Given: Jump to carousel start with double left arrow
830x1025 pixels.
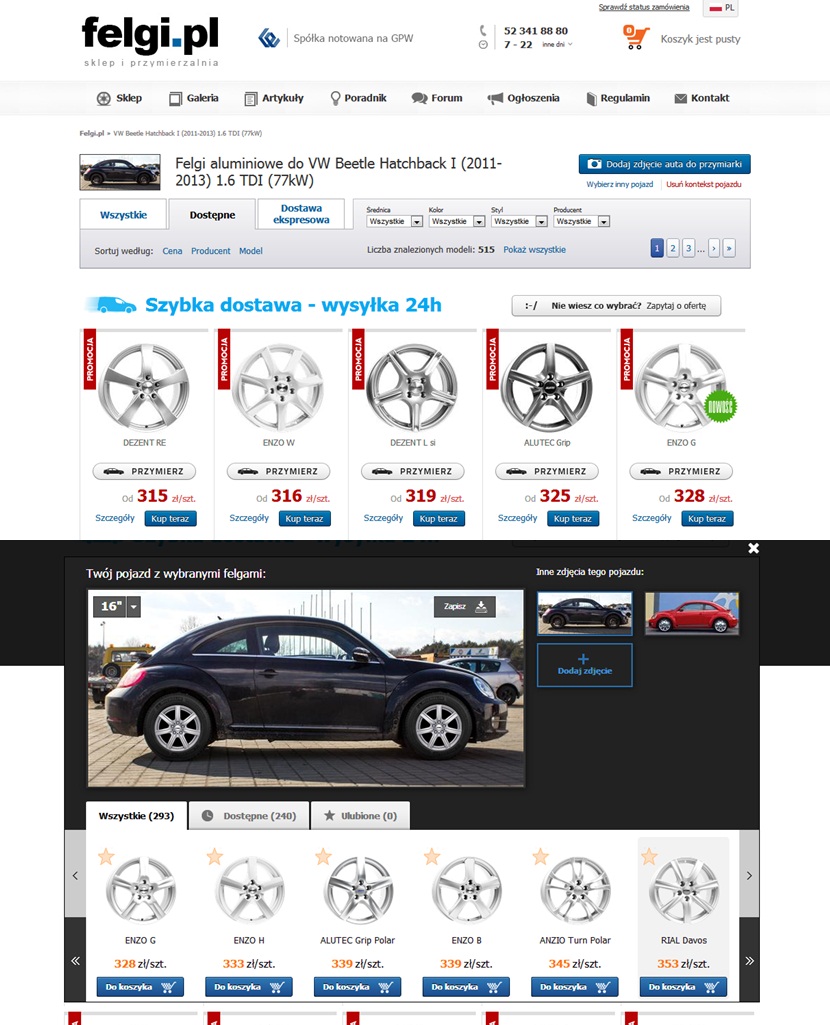Looking at the screenshot, I should coord(75,960).
